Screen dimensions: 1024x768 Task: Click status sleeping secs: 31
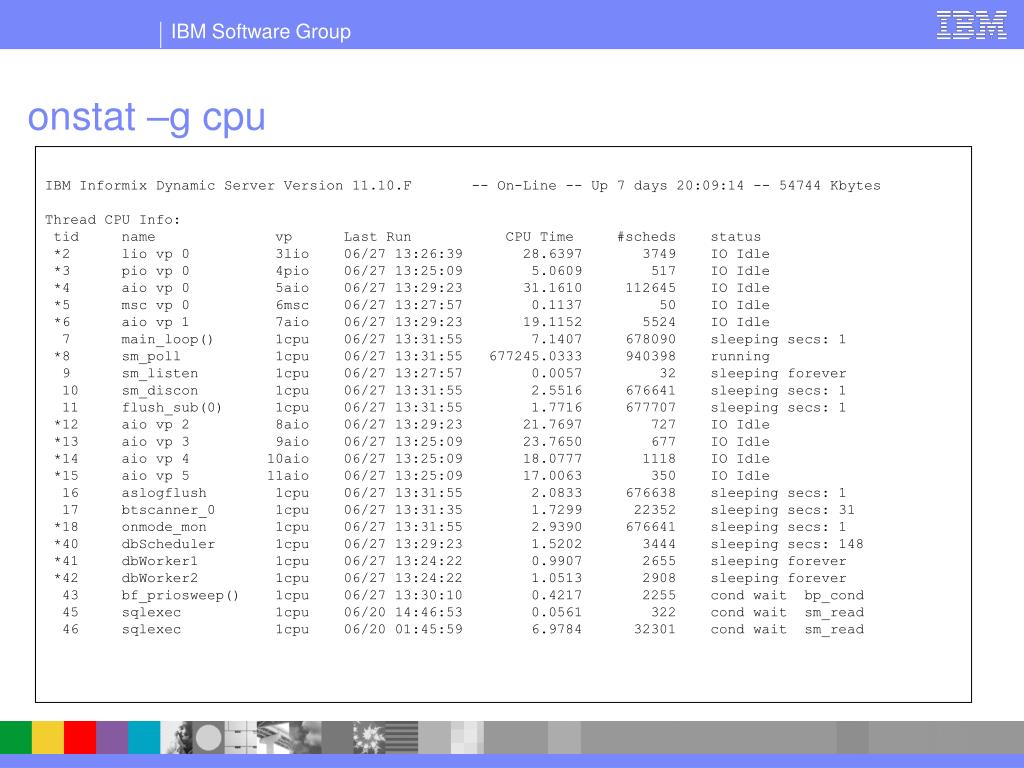click(782, 510)
